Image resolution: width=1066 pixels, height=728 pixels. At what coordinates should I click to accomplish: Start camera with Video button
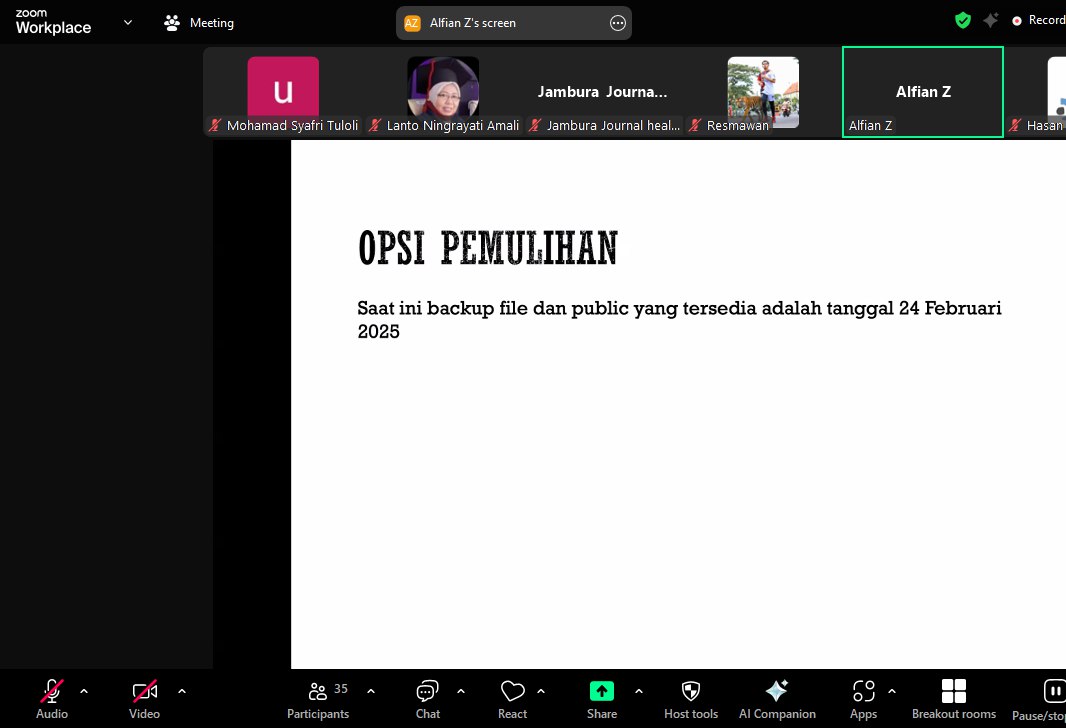point(144,699)
